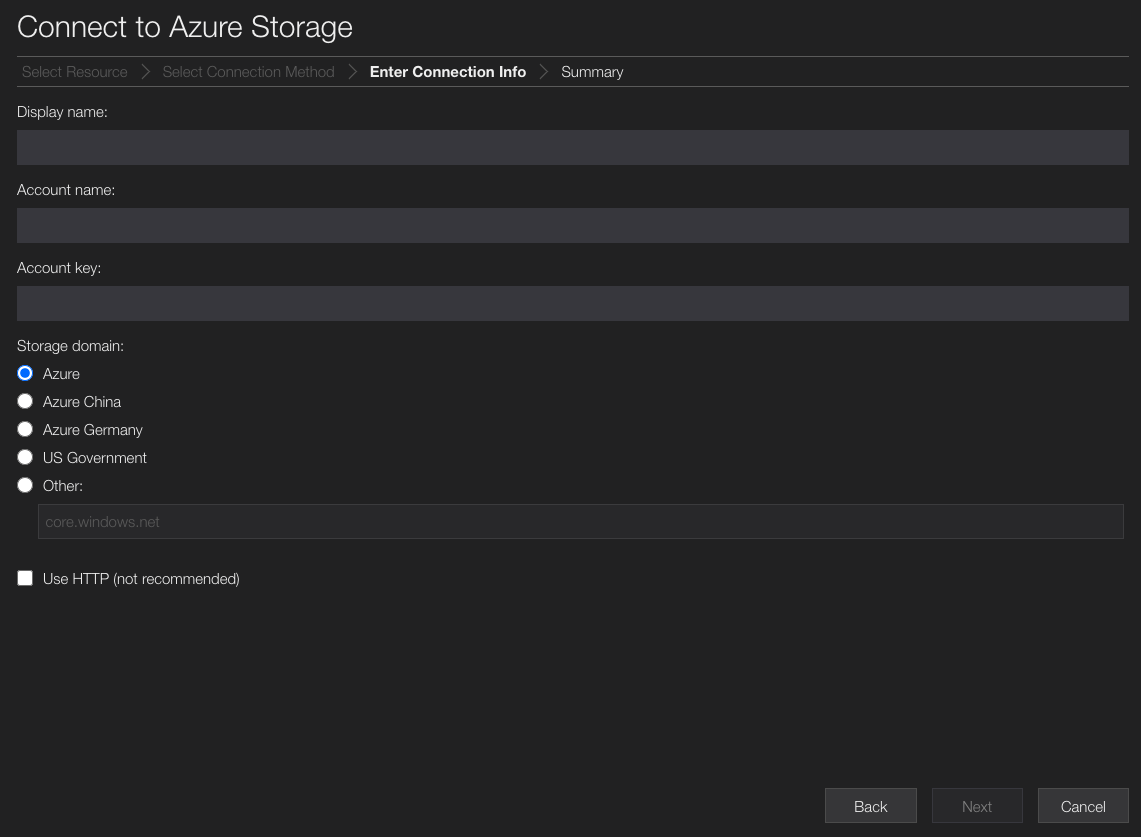
Task: Click the 'Connect to Azure Storage' title
Action: 185,27
